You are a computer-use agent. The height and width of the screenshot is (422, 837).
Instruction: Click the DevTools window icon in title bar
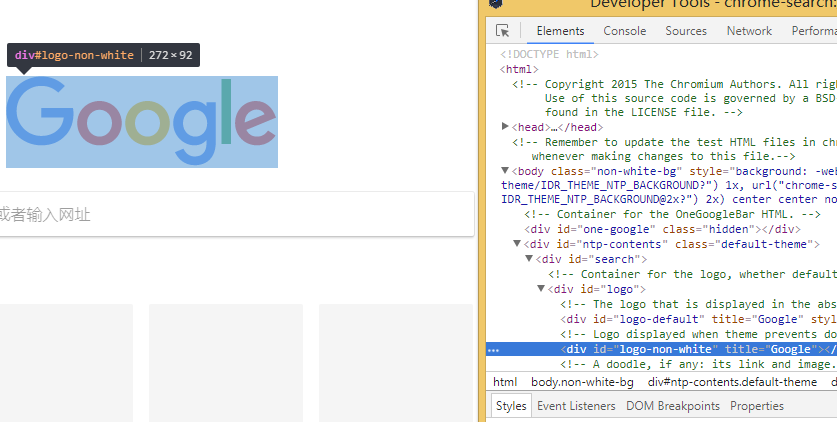point(496,4)
